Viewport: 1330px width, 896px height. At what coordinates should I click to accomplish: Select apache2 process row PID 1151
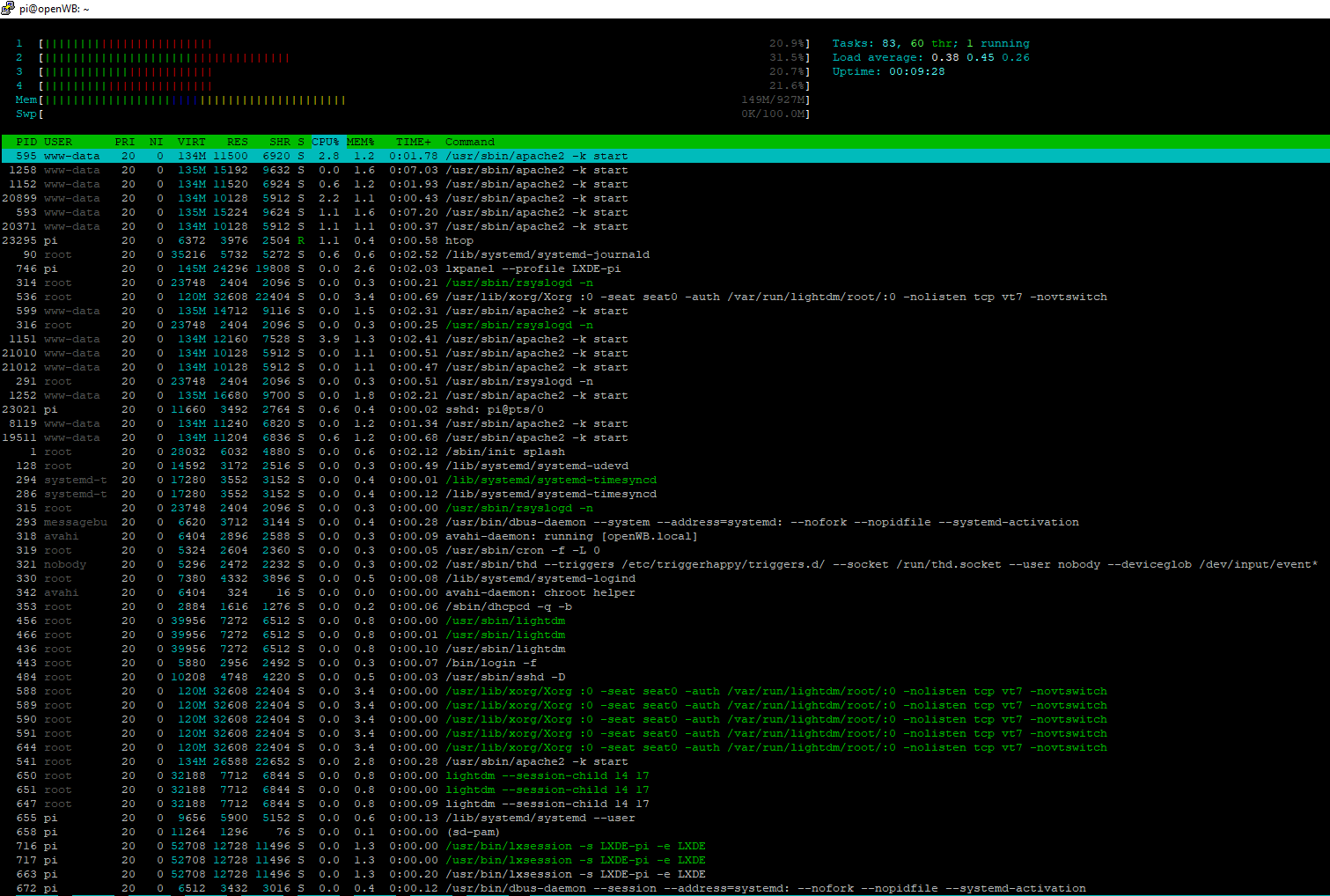(x=665, y=339)
